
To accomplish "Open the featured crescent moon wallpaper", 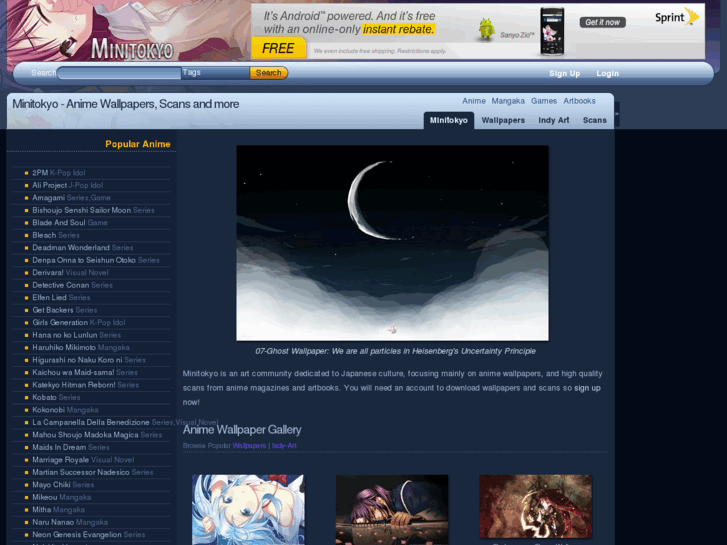I will click(x=392, y=243).
